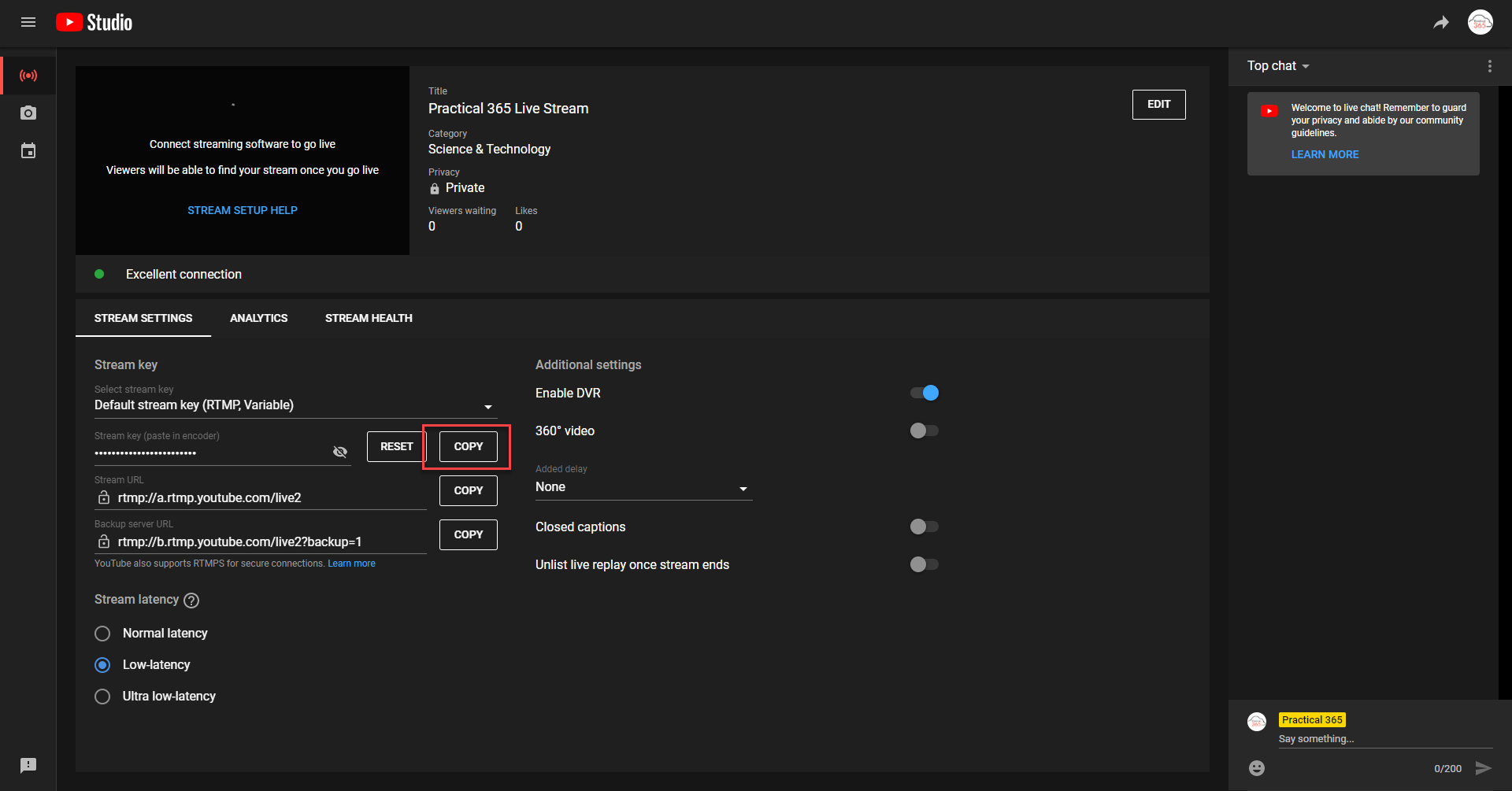Click the share arrow icon in top bar

point(1441,22)
